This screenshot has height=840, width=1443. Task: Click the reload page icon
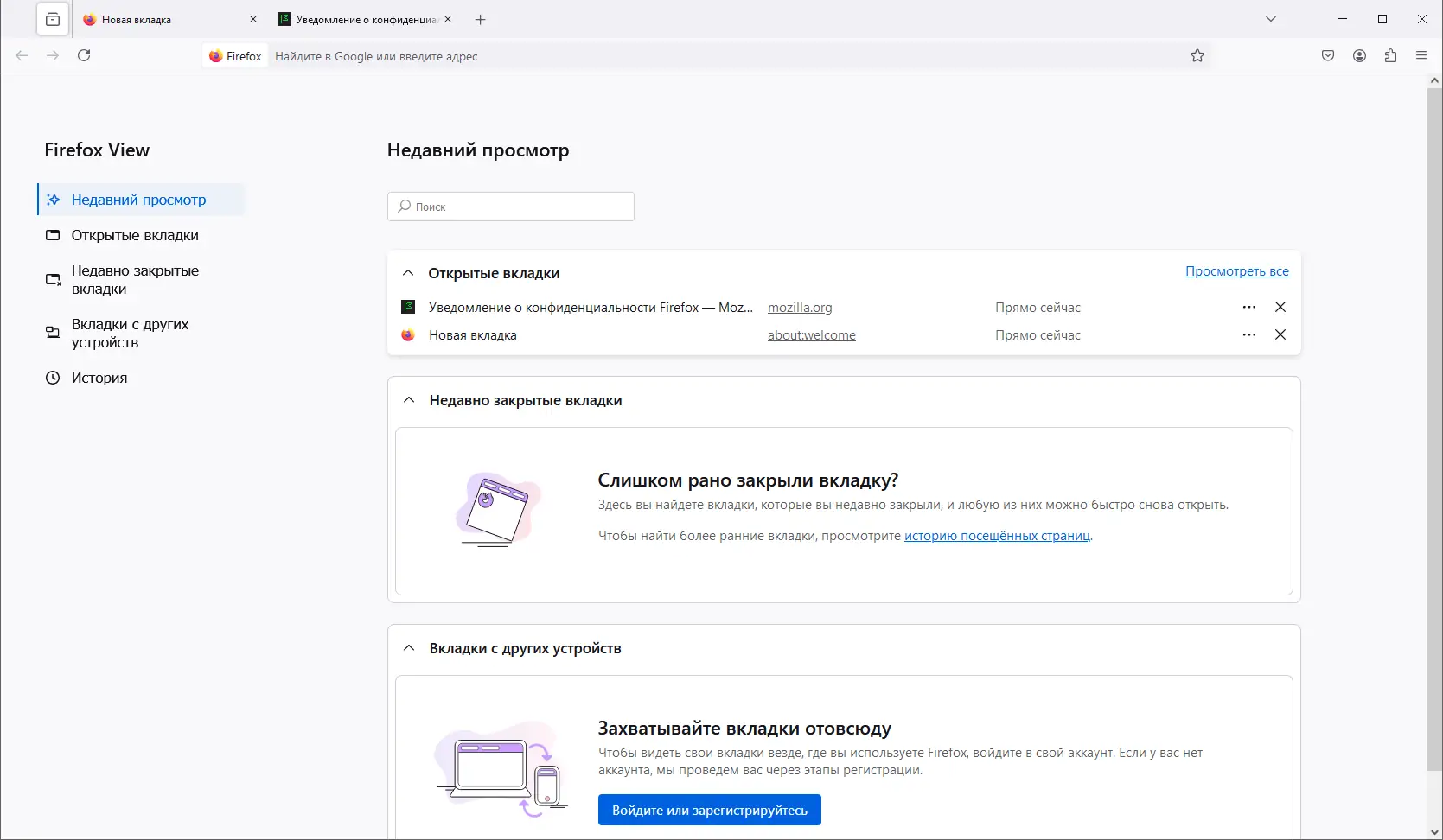[84, 55]
